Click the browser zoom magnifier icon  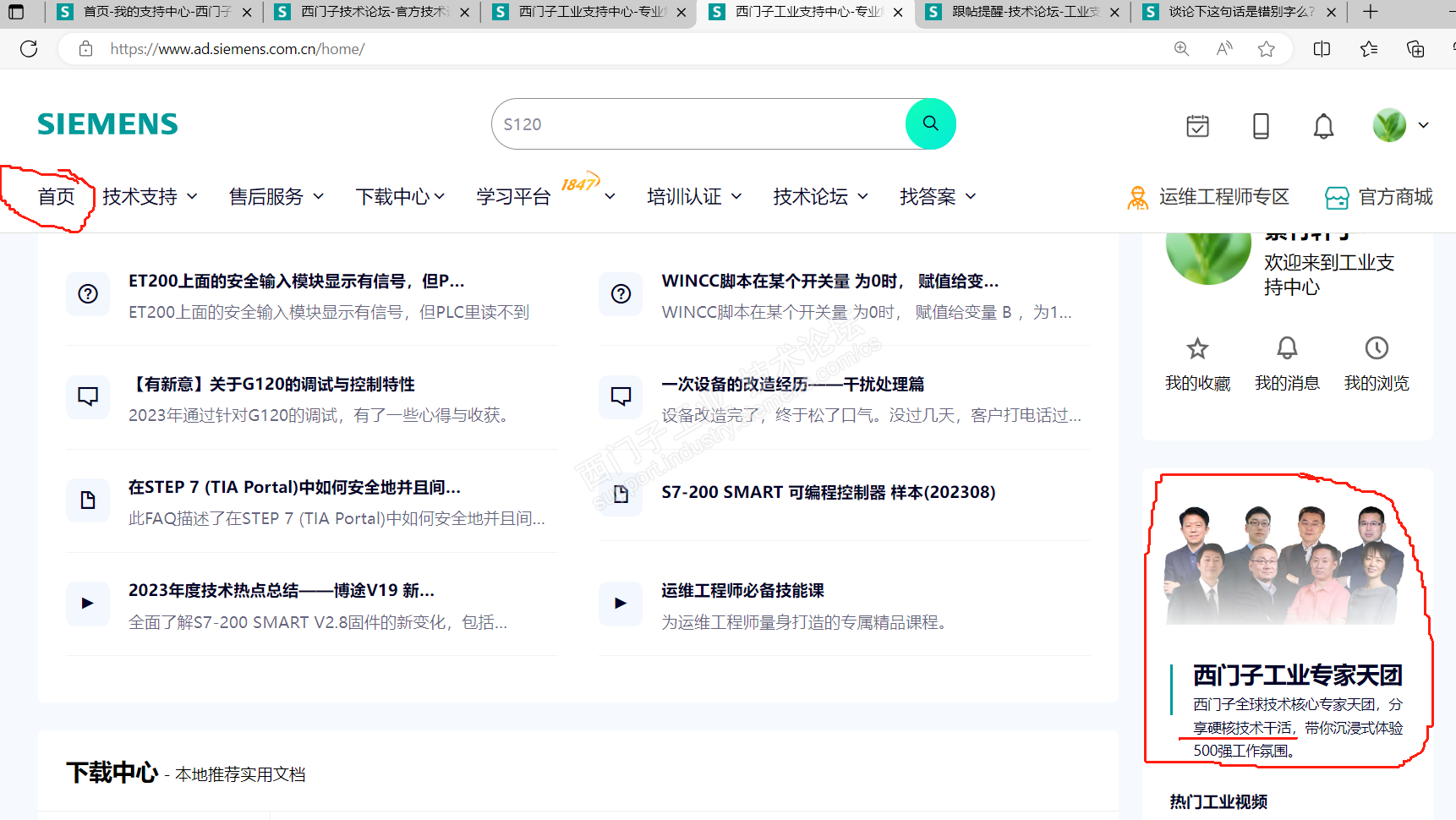pos(1181,49)
